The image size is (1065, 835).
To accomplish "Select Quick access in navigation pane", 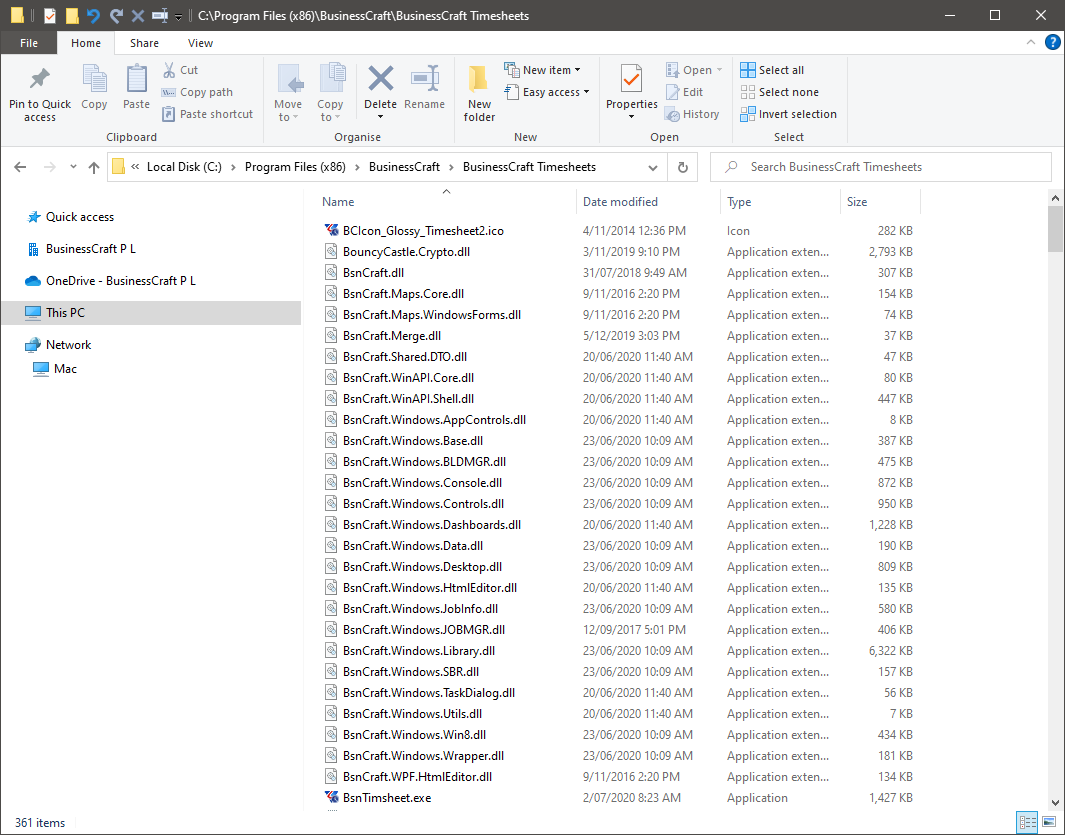I will click(x=79, y=217).
